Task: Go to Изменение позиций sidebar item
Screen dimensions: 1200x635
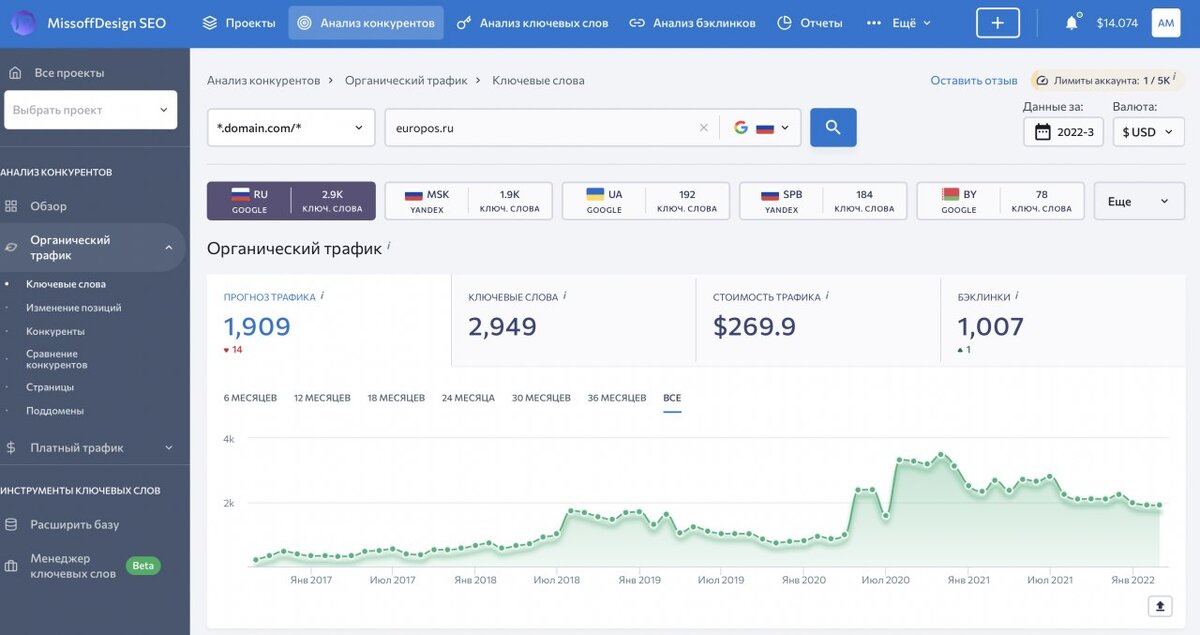Action: coord(74,308)
